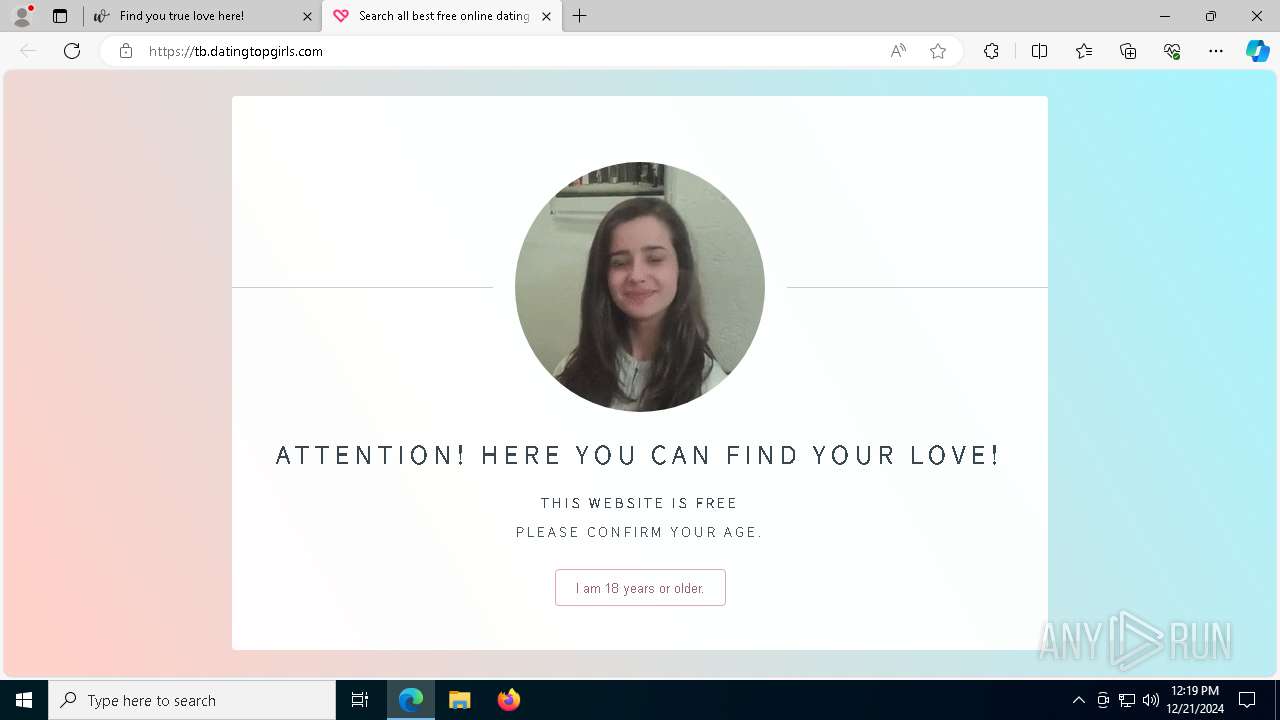Confirm 'I am 18 years or older.'
Screen dimensions: 1280x720
[640, 588]
